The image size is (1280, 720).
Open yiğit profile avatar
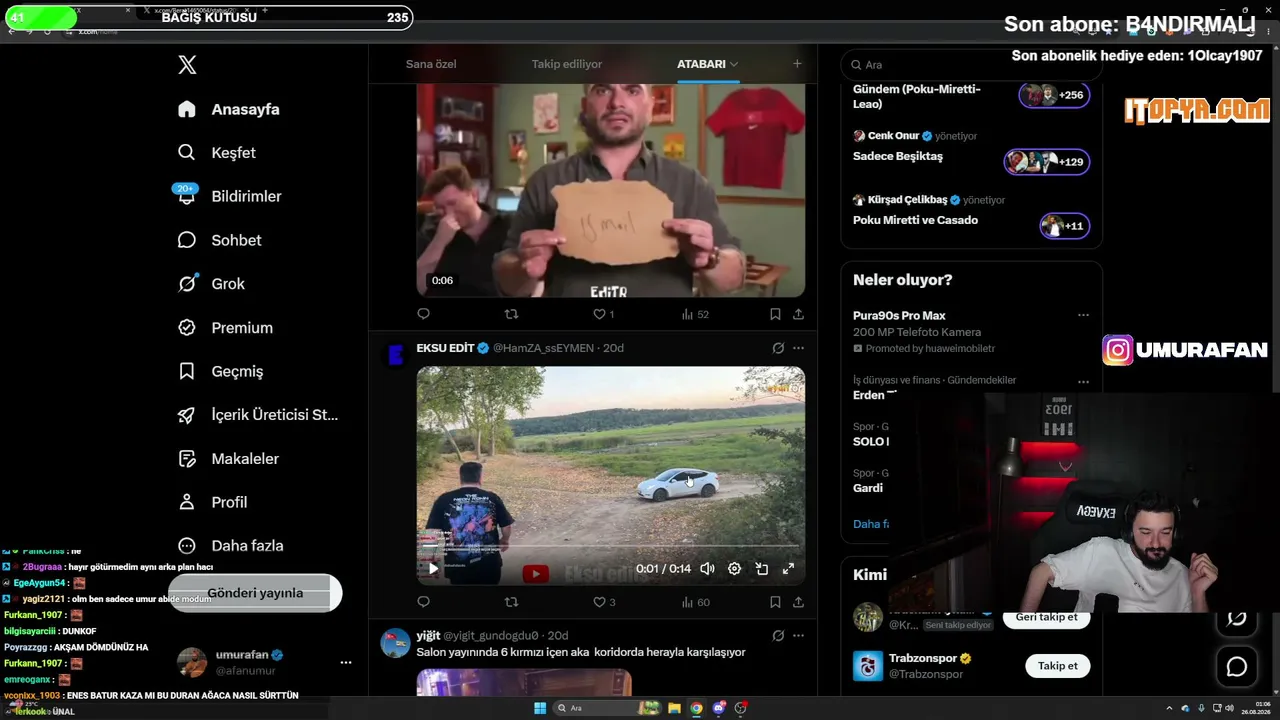click(396, 643)
